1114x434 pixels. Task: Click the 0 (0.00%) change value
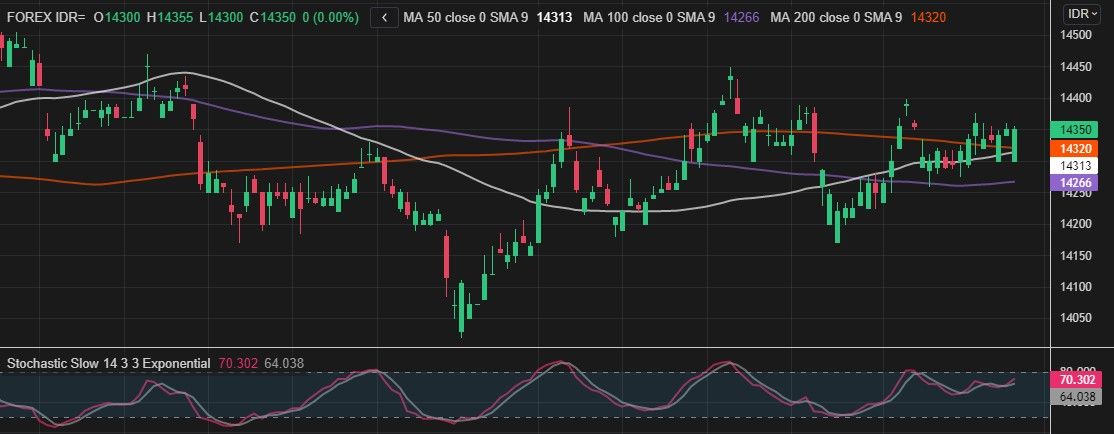click(x=330, y=18)
